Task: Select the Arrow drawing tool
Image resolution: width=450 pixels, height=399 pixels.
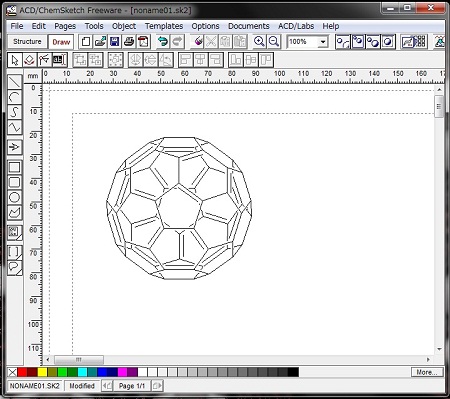Action: point(14,147)
